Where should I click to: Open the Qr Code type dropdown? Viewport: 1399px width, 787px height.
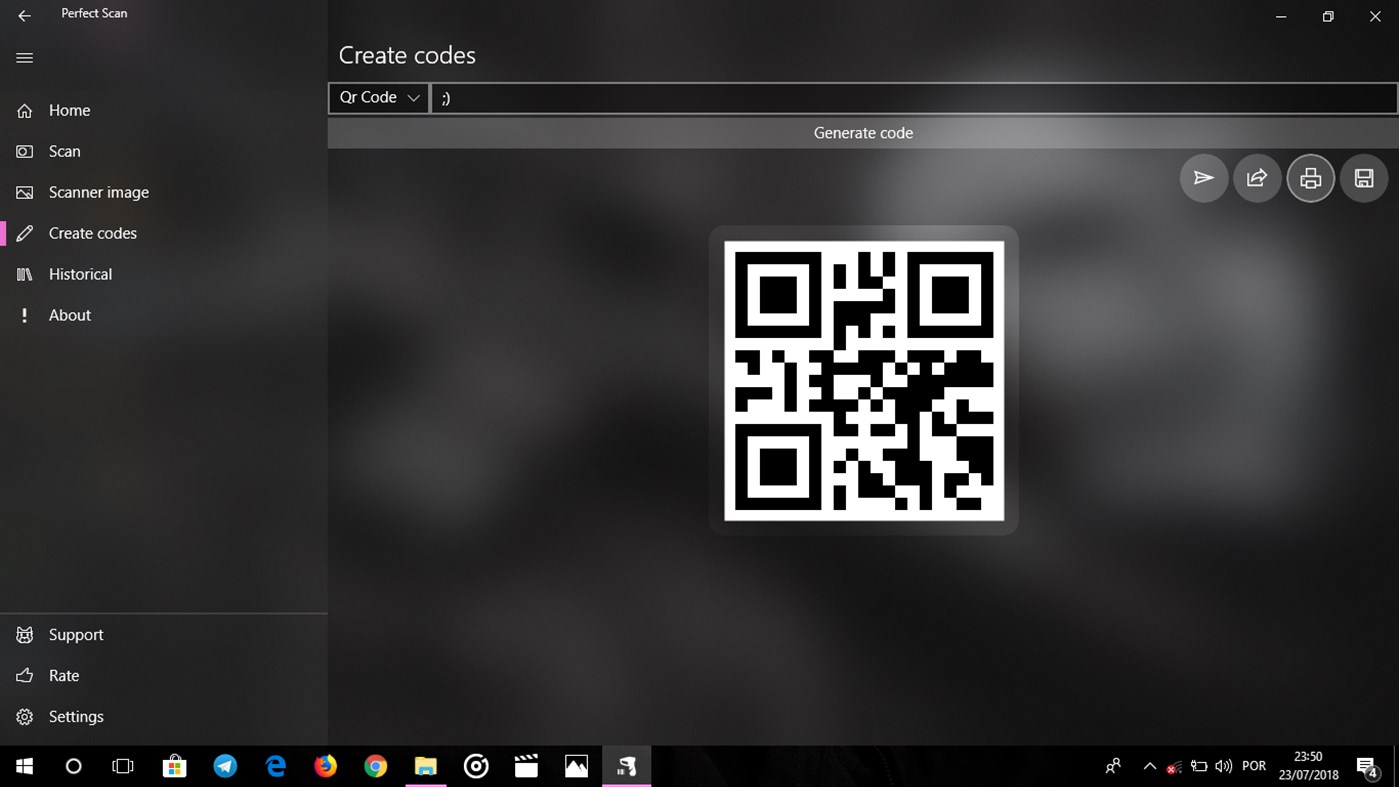pos(378,97)
